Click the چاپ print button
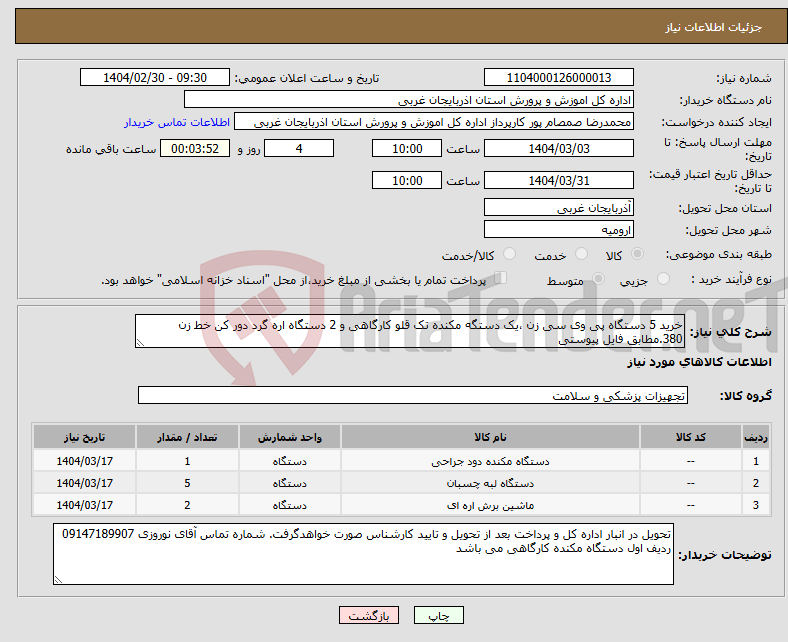788x642 pixels. point(439,615)
